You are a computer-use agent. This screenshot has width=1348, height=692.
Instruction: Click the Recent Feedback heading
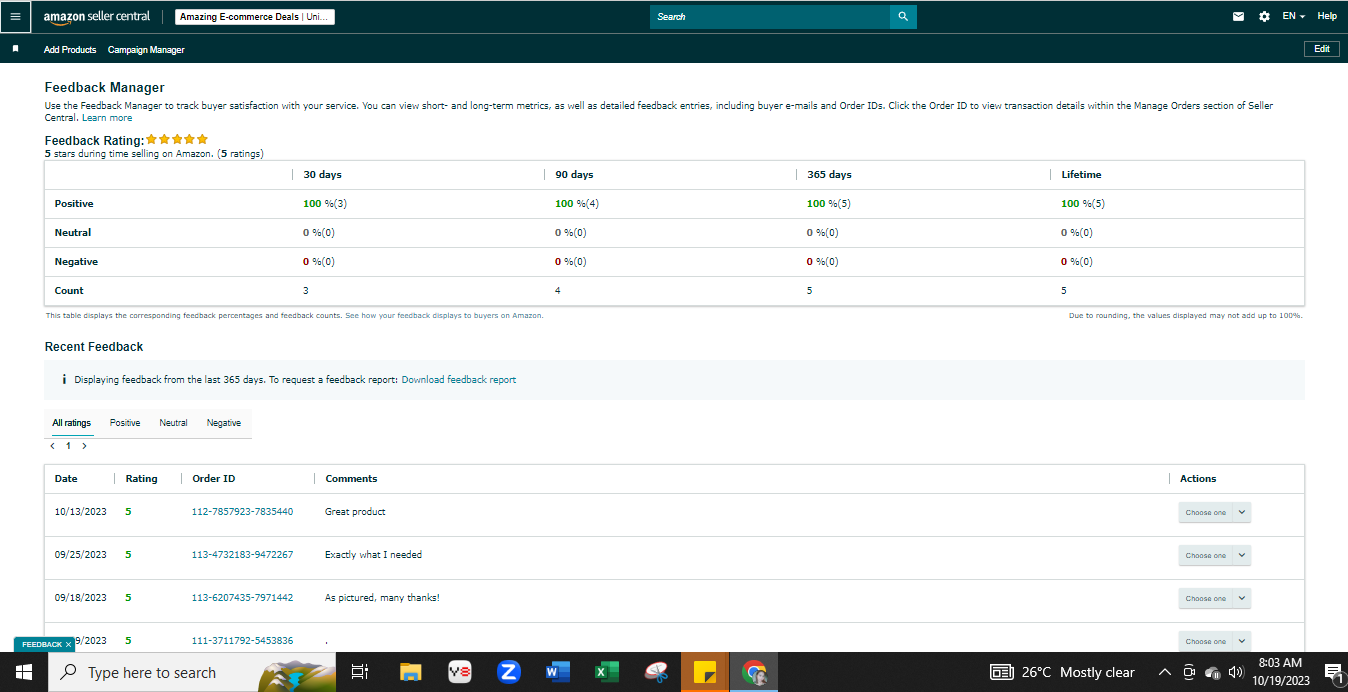[x=94, y=347]
